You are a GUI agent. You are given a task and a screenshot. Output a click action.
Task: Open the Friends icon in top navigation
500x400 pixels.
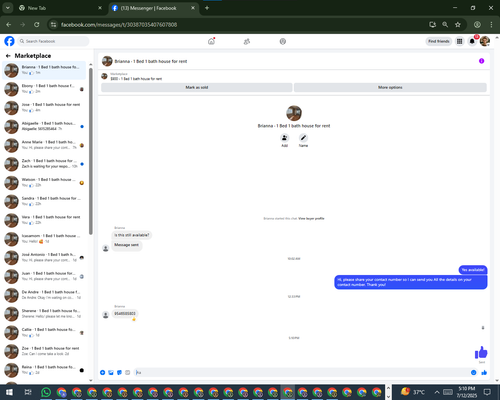pyautogui.click(x=247, y=41)
